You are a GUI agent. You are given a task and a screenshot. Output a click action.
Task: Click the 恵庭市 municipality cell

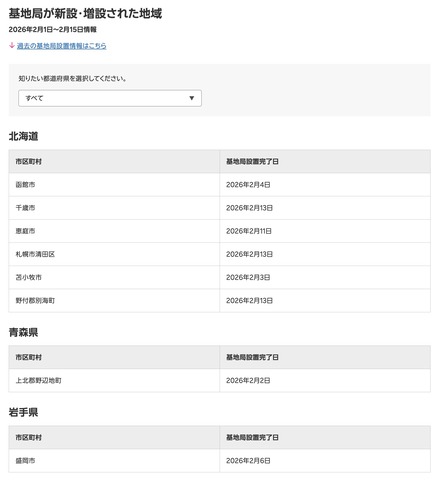[x=114, y=231]
